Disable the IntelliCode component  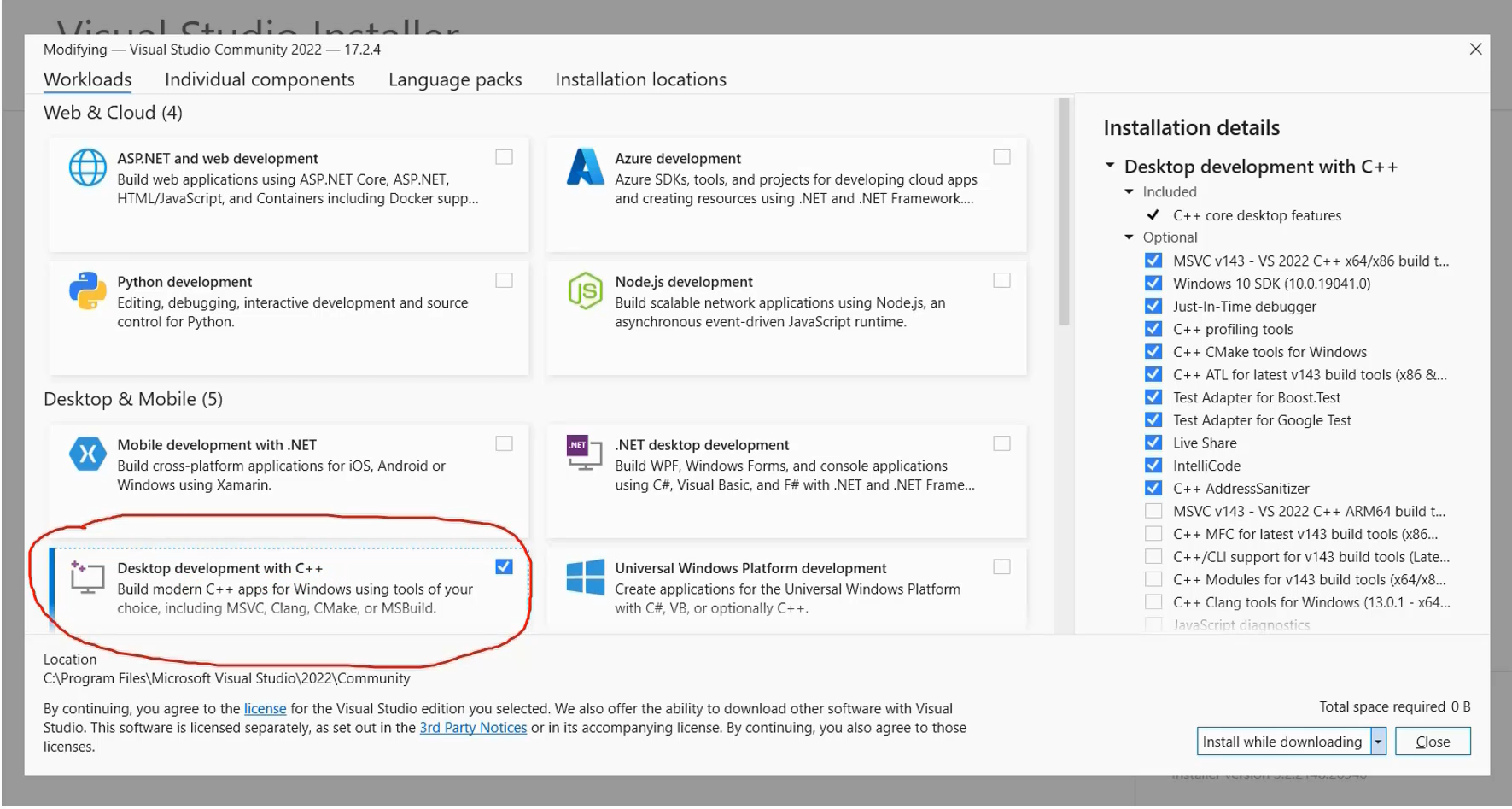tap(1153, 466)
